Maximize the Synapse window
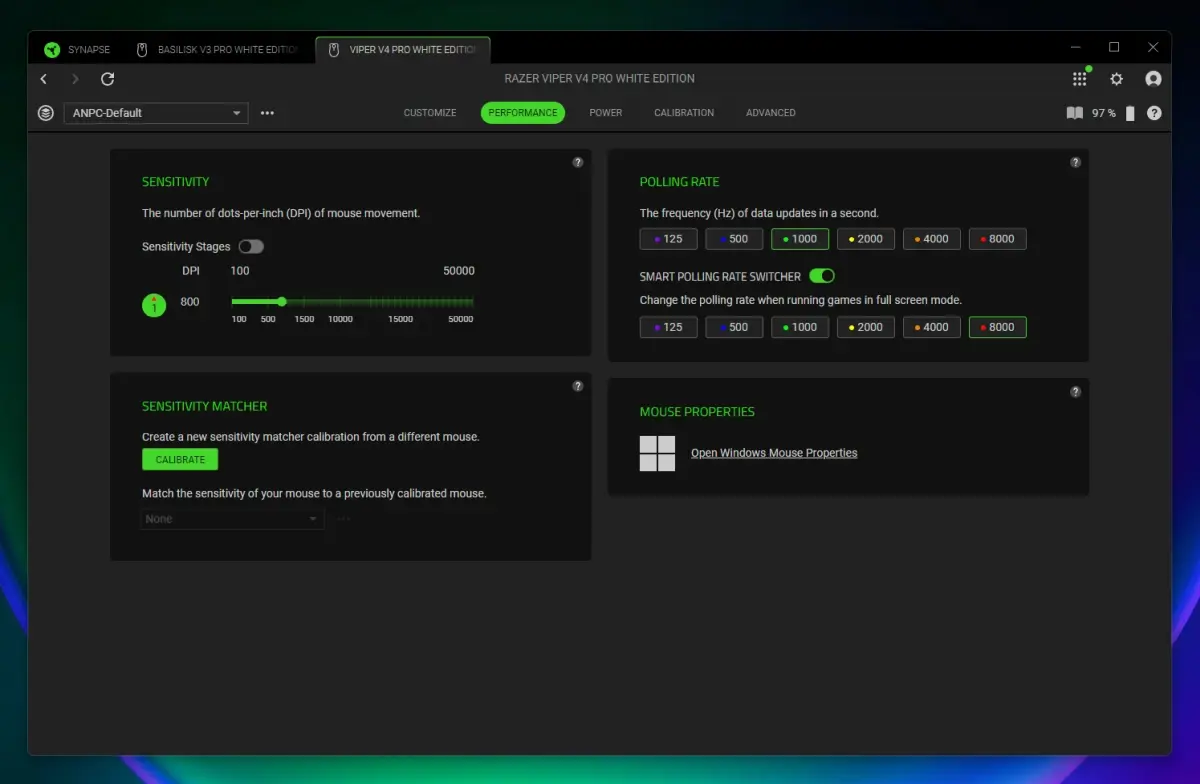The height and width of the screenshot is (784, 1200). [x=1114, y=47]
